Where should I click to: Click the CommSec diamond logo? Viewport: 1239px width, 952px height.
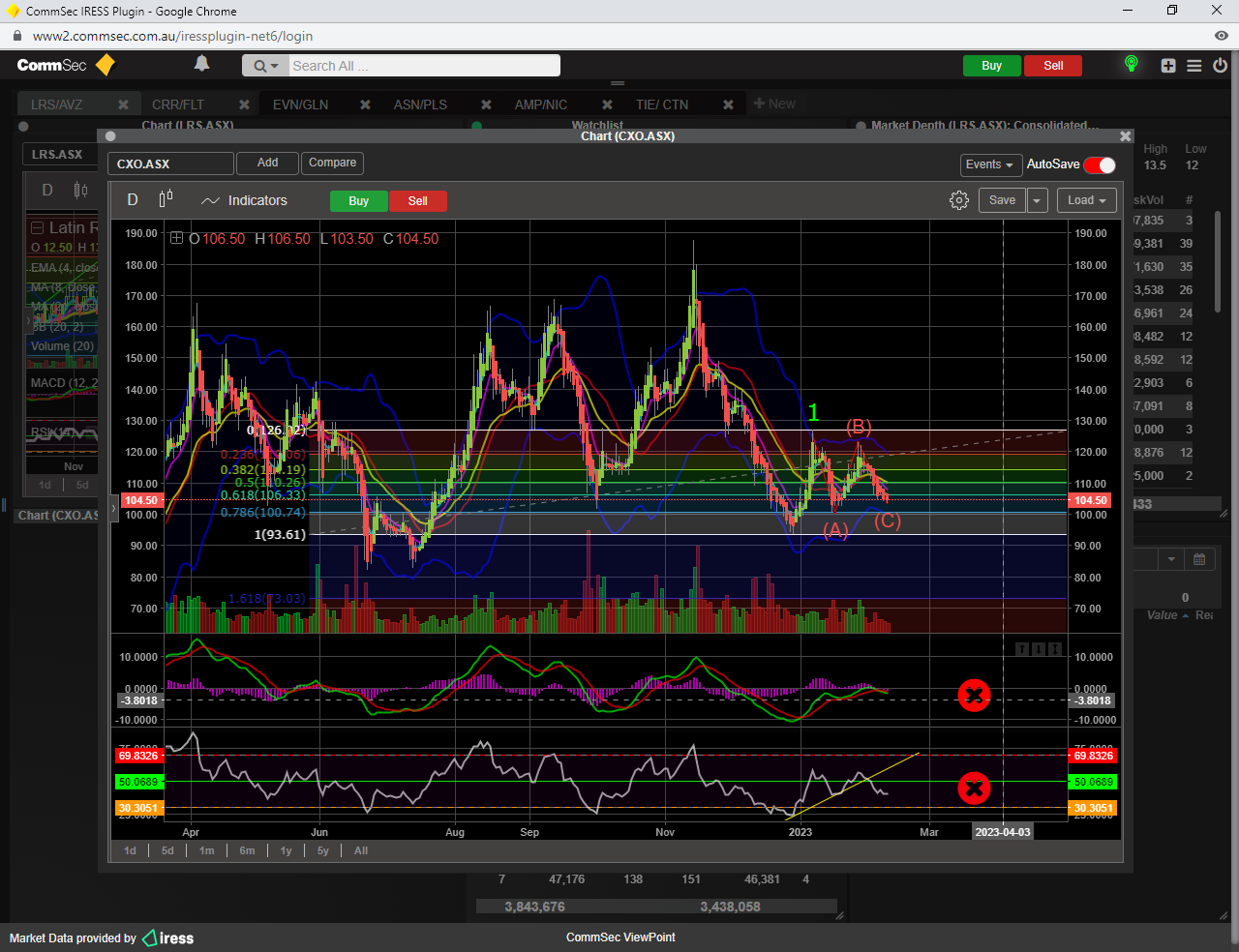click(106, 65)
